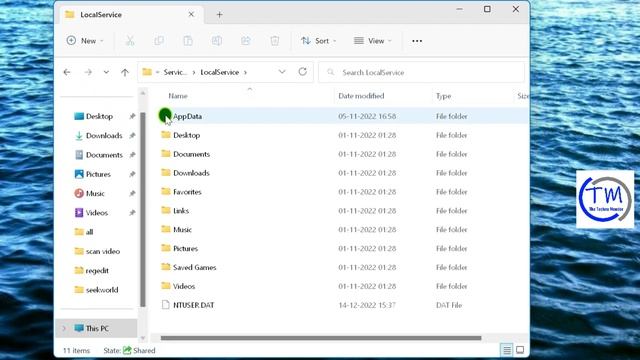Image resolution: width=640 pixels, height=360 pixels.
Task: Select the Saved Games folder icon
Action: (165, 267)
